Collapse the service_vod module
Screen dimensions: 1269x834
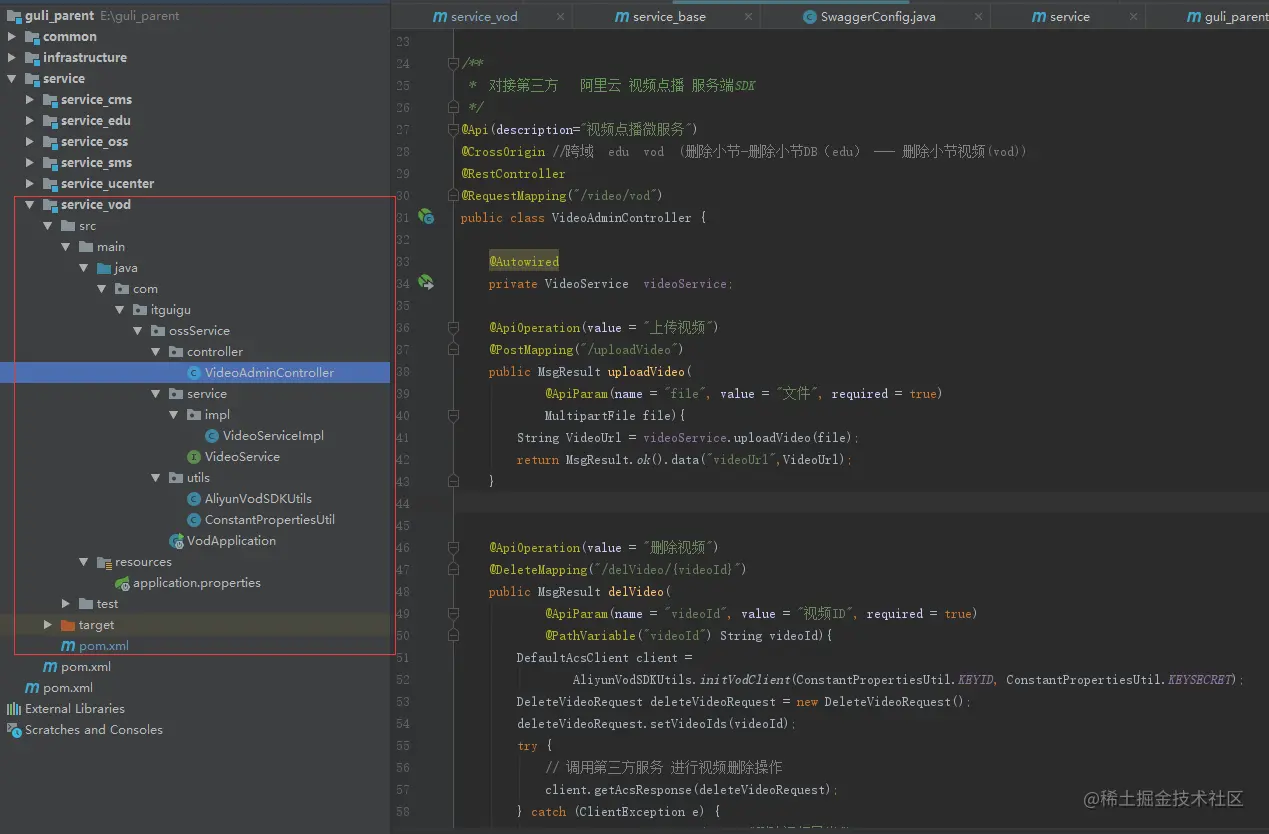tap(30, 204)
